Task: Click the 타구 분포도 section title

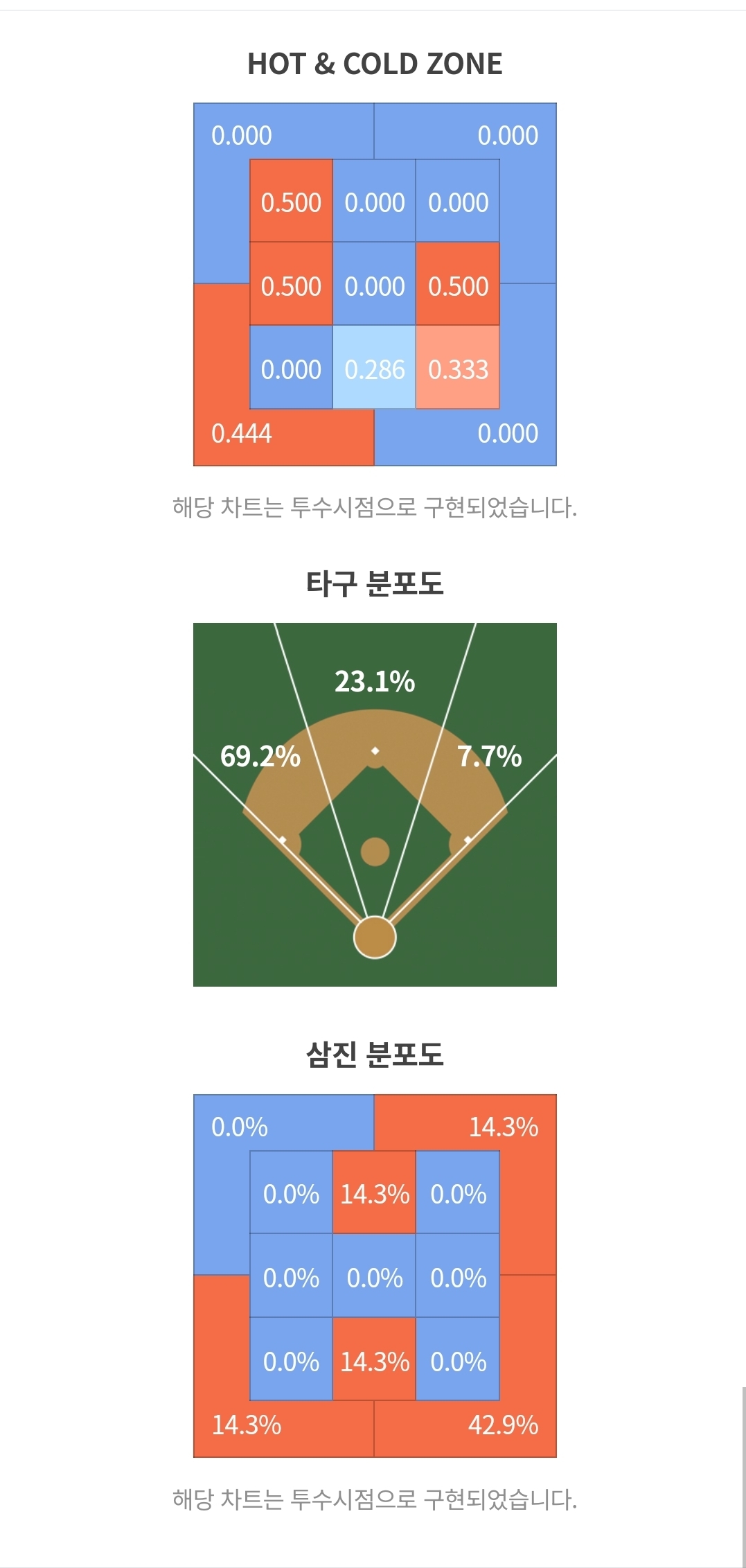Action: pos(375,583)
